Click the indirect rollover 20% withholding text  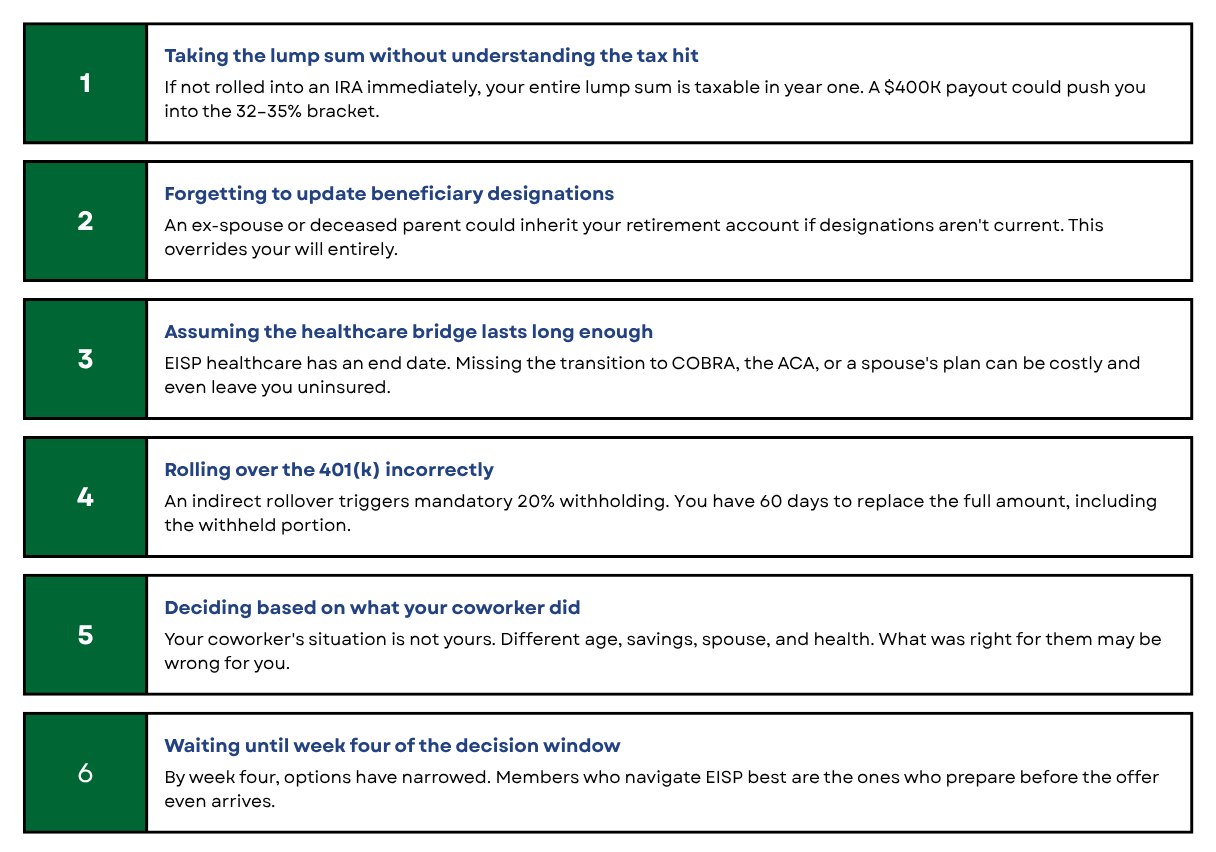(660, 513)
